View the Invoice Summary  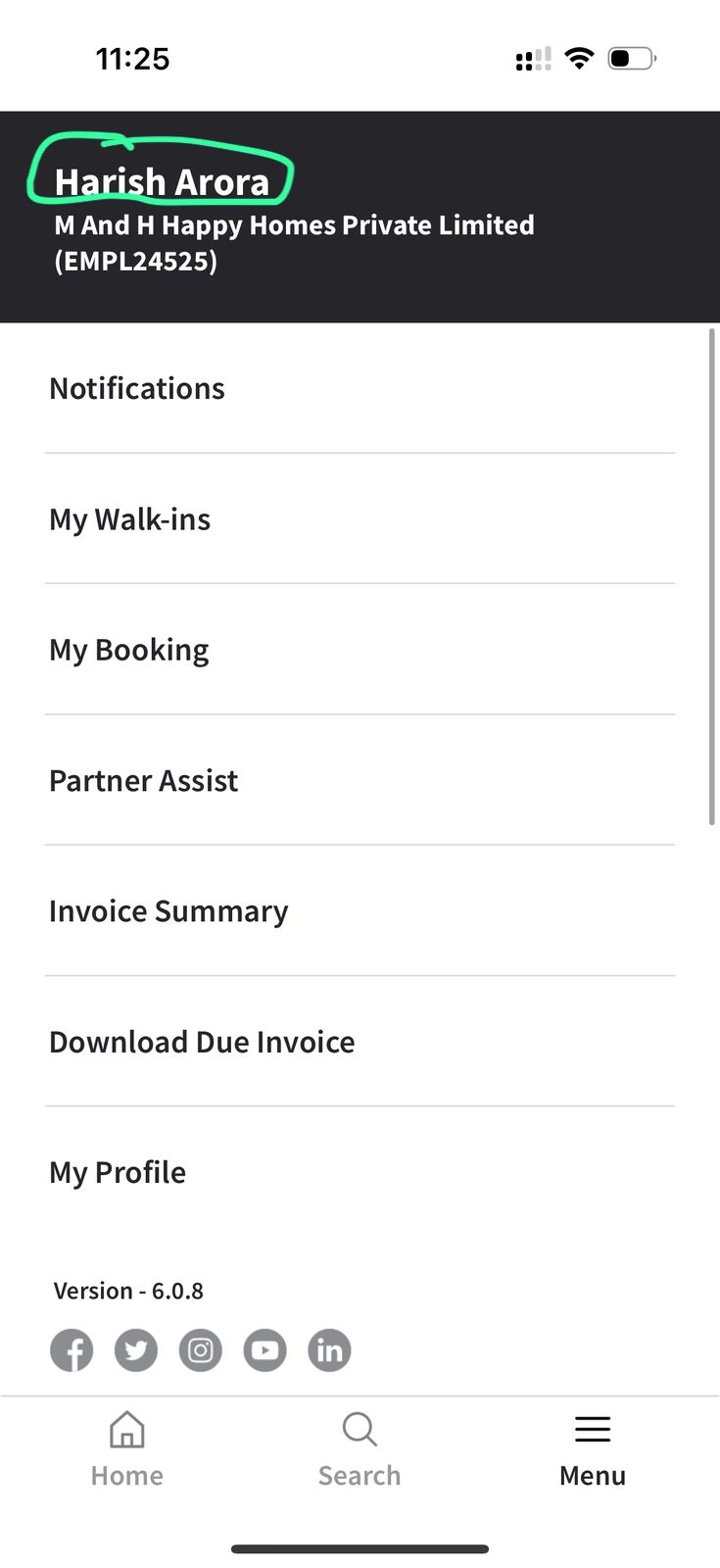pos(168,911)
